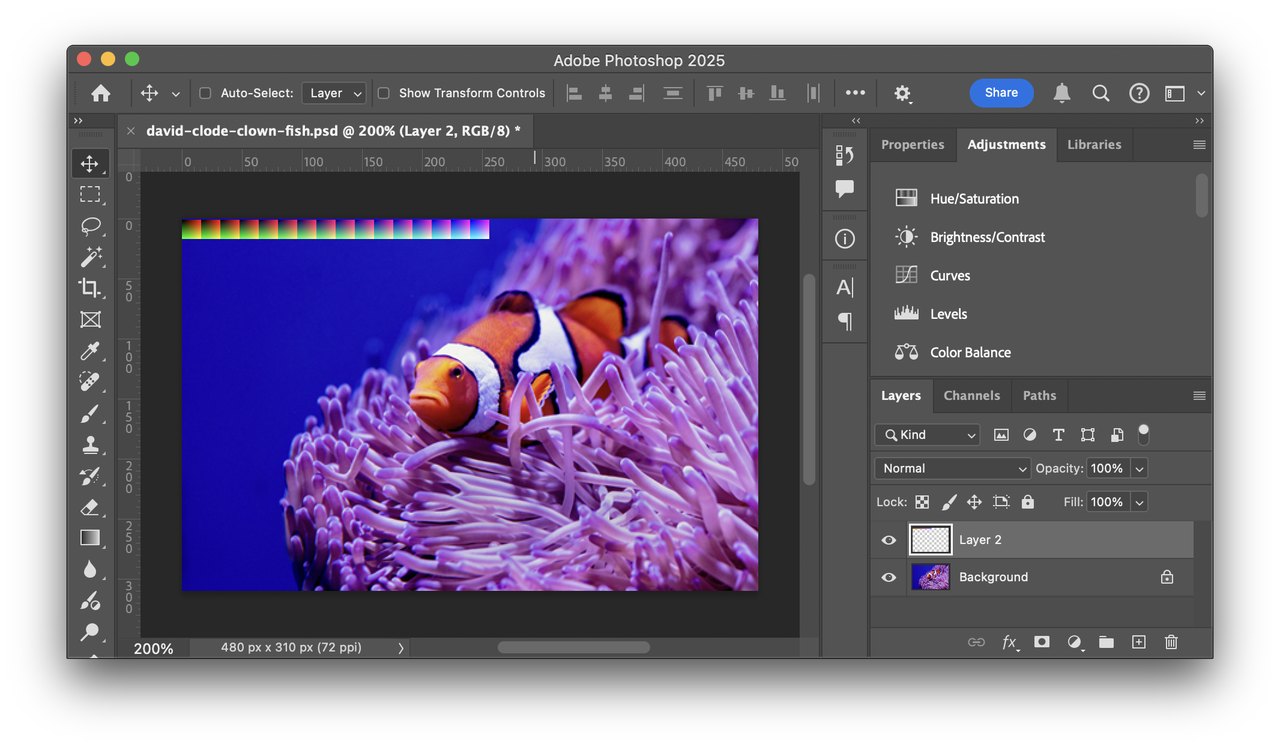1280x747 pixels.
Task: Check Show Transform Controls
Action: (x=383, y=93)
